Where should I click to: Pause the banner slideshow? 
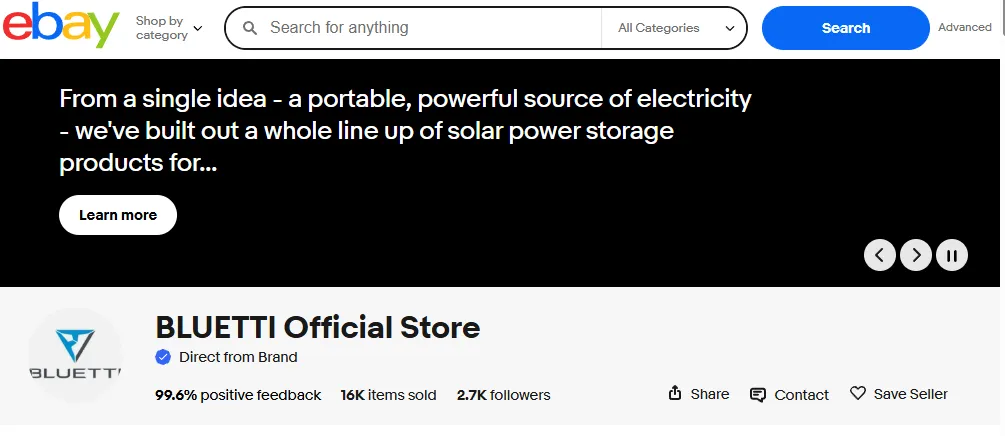click(952, 255)
